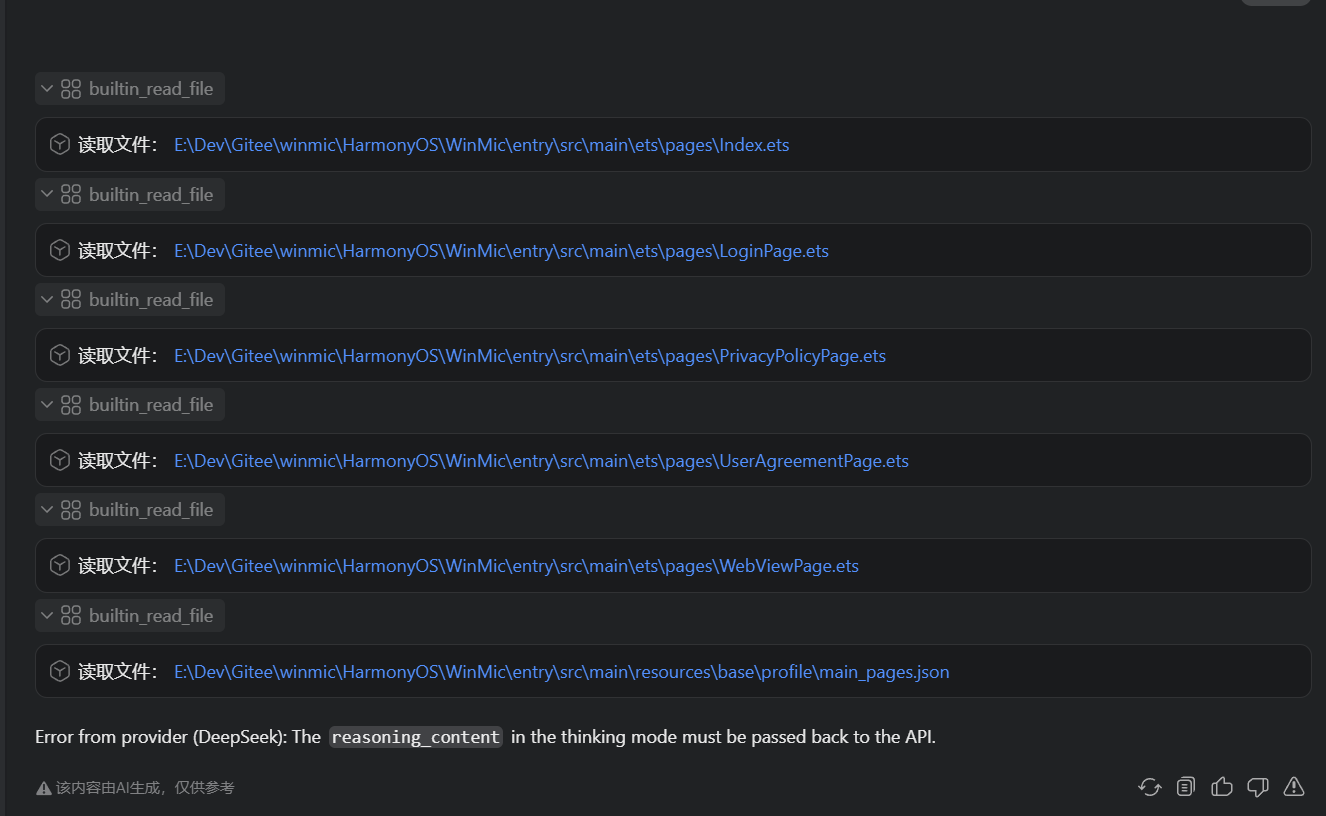Click the 读取文件 label in the main_pages.json row
Screen dimensions: 1326x816
[118, 671]
